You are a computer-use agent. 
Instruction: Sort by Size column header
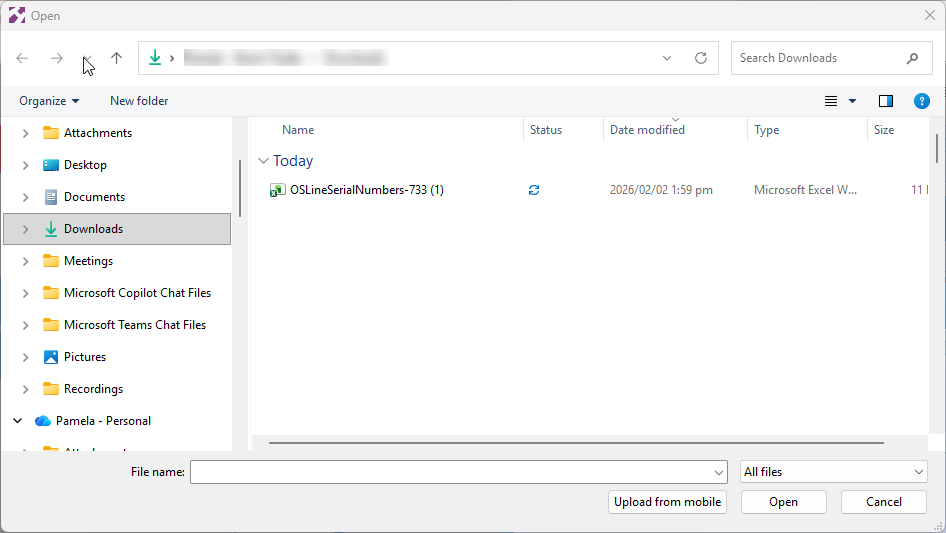[x=884, y=130]
